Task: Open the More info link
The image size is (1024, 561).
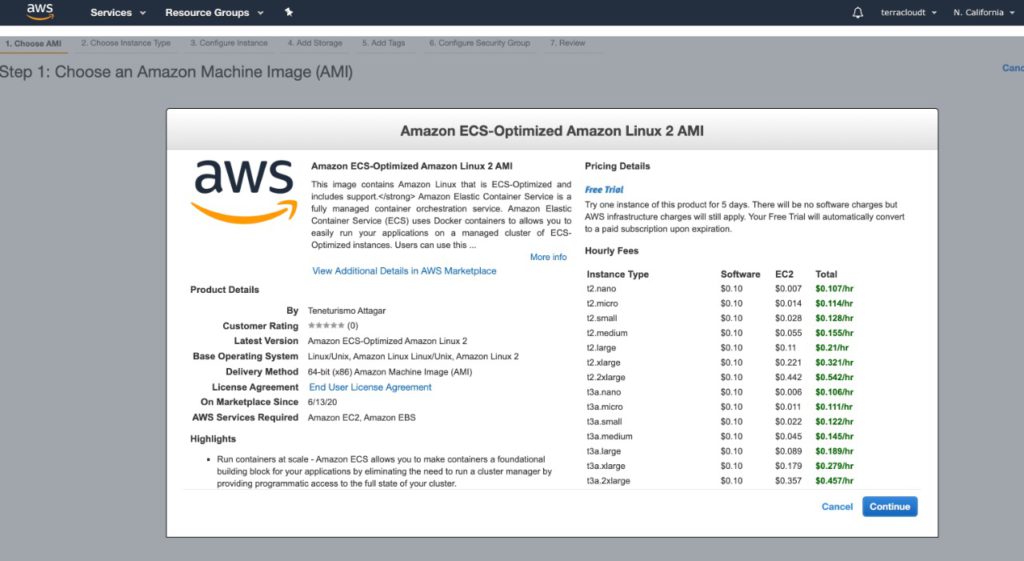Action: pos(548,257)
